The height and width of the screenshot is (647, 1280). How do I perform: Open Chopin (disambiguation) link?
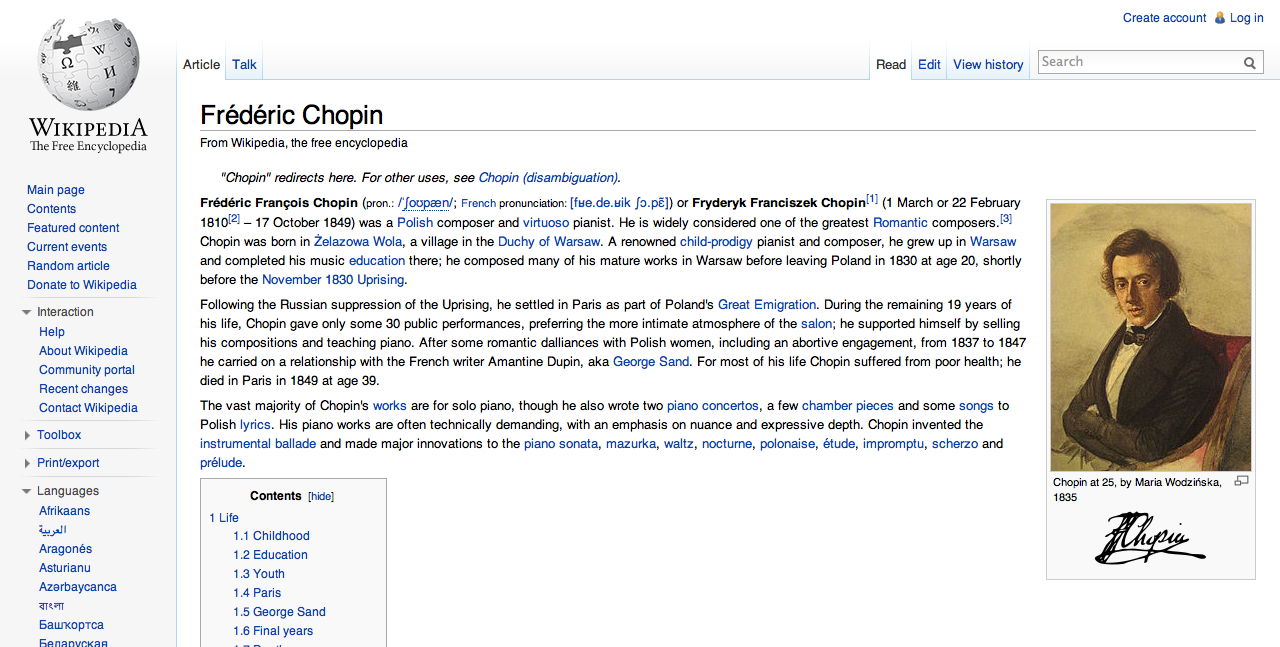pos(548,178)
